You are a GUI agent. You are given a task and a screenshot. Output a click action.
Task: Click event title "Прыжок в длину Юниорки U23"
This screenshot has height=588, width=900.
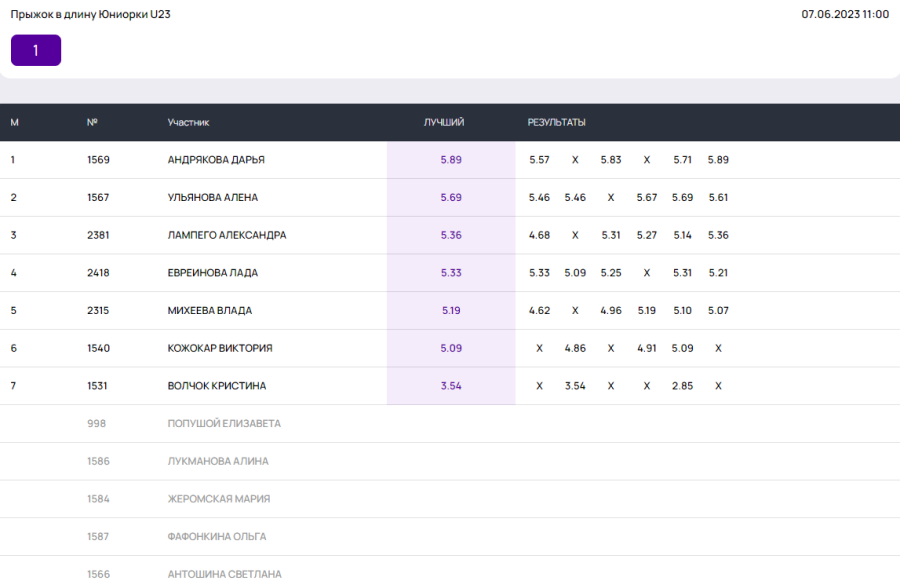pyautogui.click(x=90, y=14)
